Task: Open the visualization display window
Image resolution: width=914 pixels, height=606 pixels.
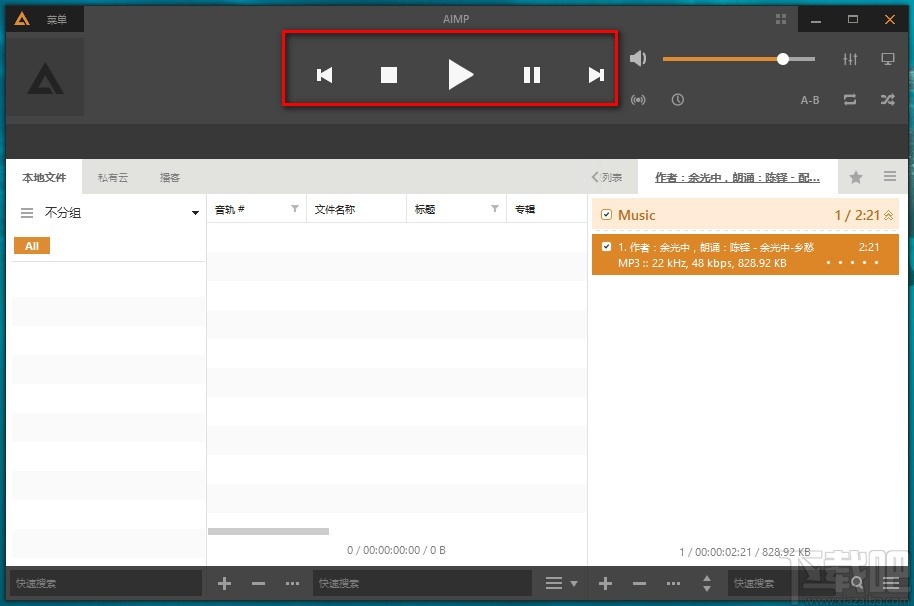Action: (x=888, y=59)
